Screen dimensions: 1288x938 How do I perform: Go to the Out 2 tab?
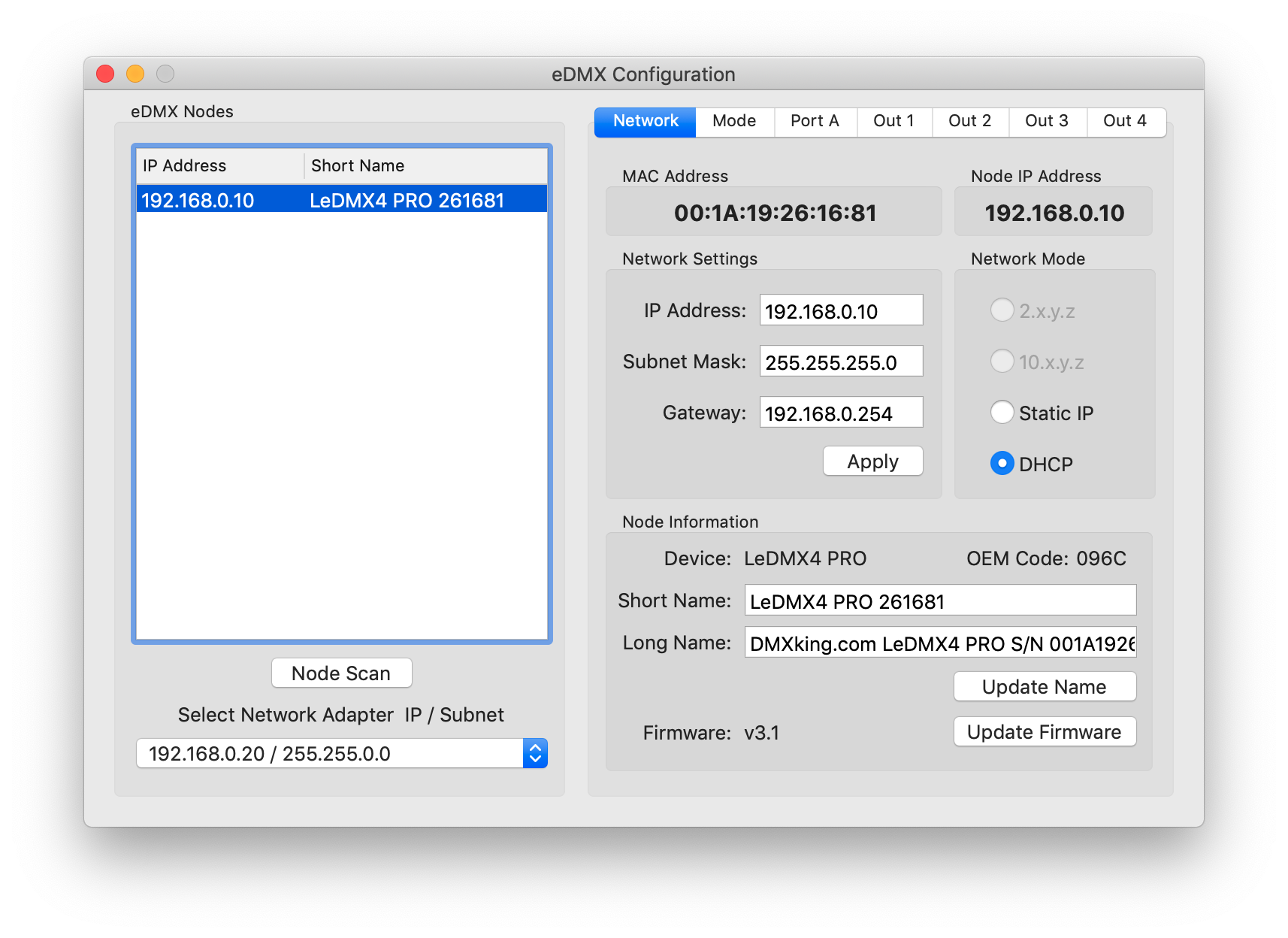click(969, 122)
